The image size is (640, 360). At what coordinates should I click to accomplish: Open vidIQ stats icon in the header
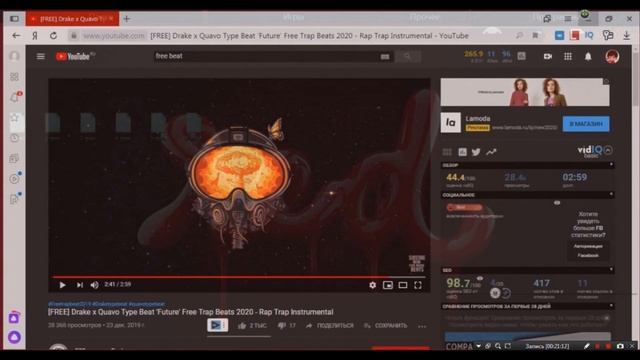pos(521,56)
